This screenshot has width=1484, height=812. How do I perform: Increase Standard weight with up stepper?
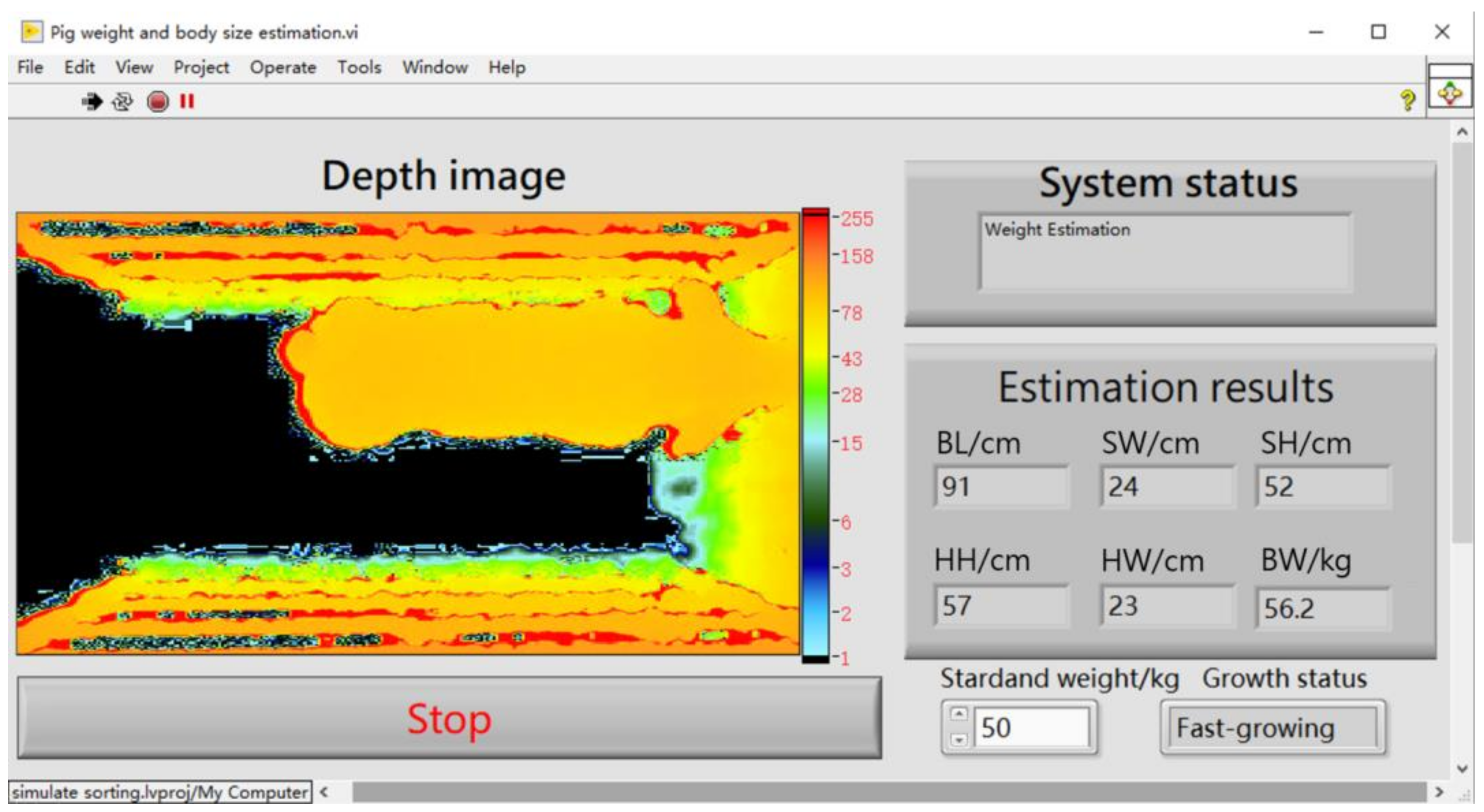click(958, 714)
